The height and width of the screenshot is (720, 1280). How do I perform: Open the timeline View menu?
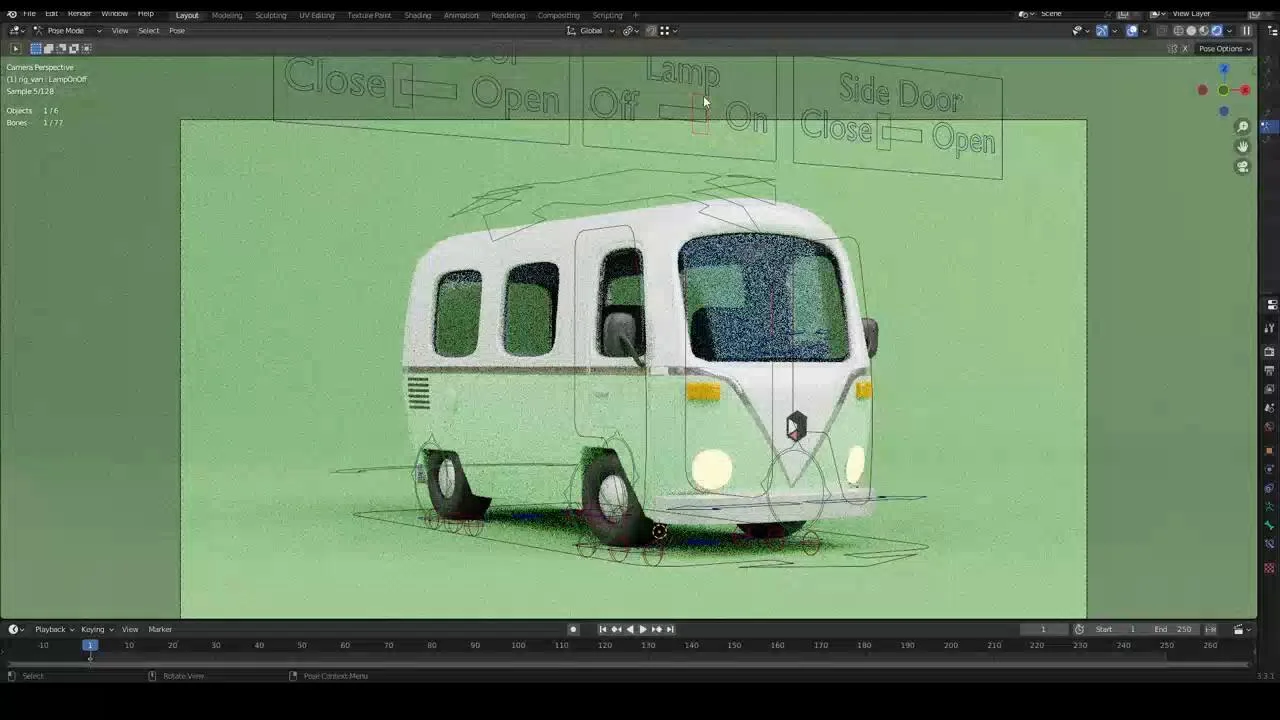tap(130, 629)
